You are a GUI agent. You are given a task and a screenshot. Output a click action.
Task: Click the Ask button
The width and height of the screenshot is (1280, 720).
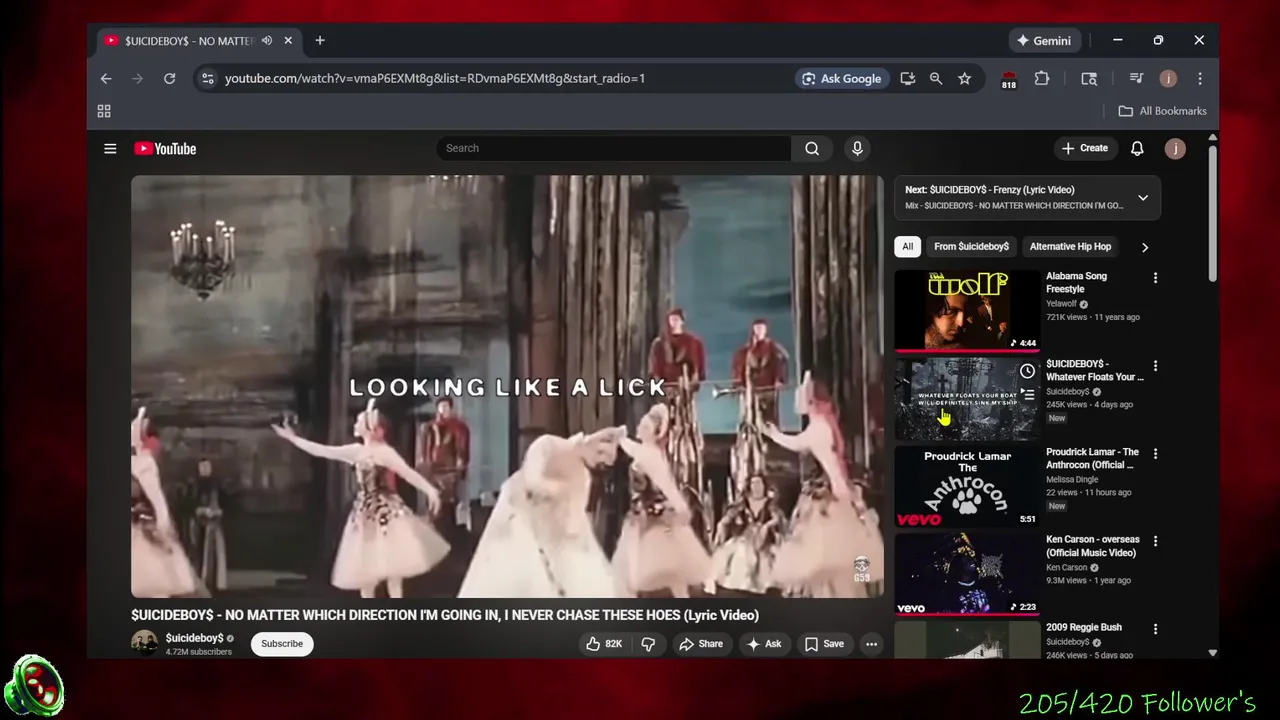[x=764, y=644]
